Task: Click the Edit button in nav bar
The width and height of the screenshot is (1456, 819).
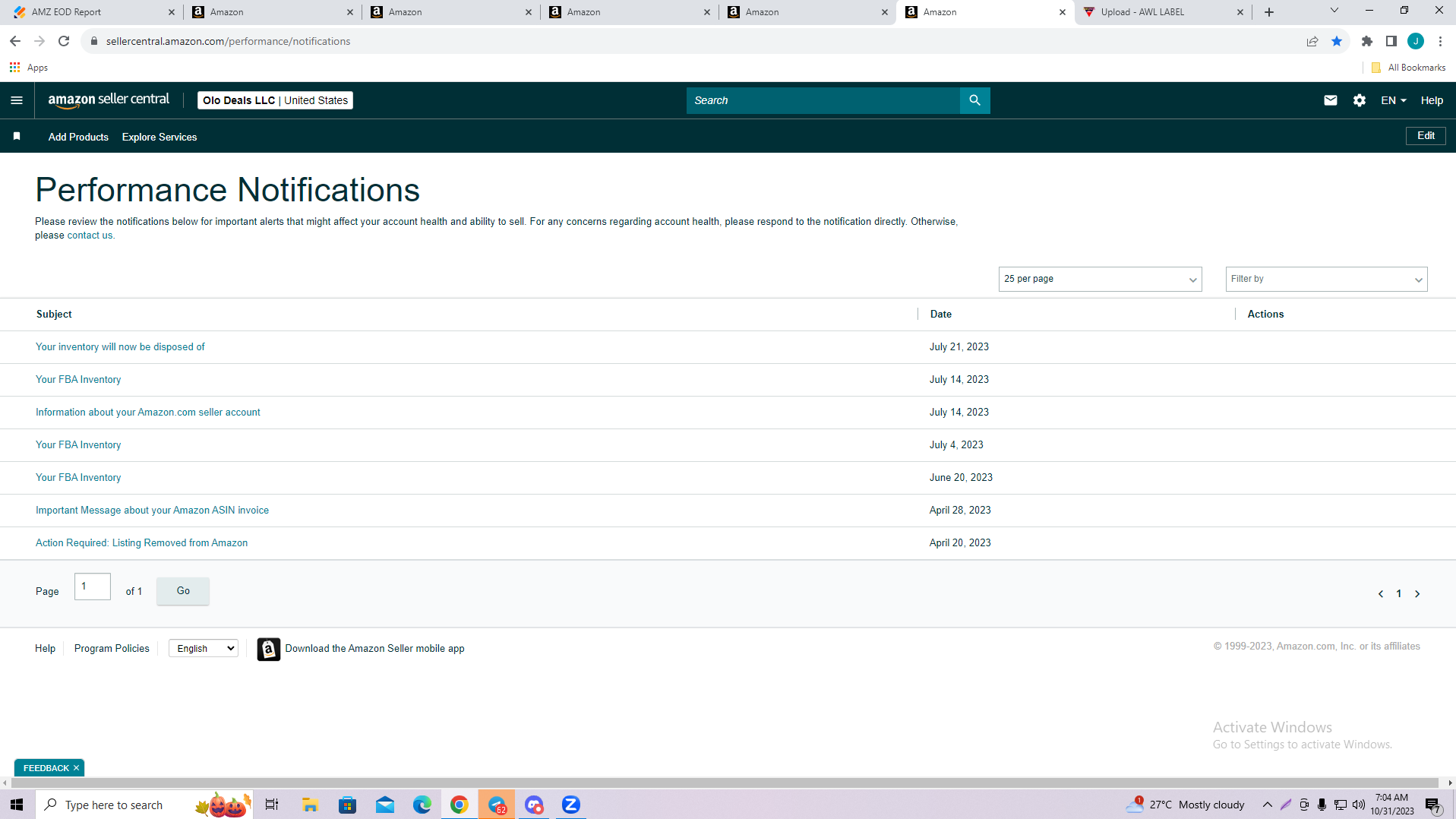Action: pyautogui.click(x=1426, y=136)
